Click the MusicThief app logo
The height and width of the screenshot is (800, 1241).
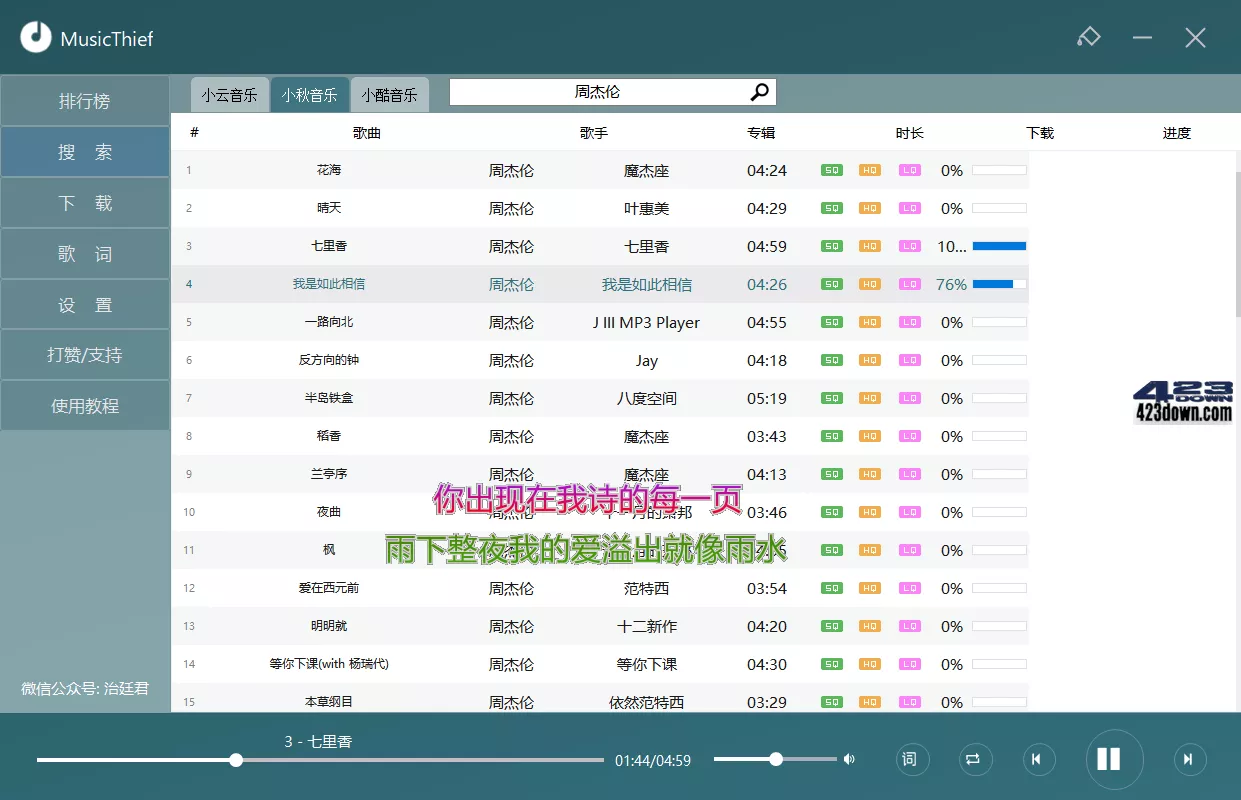(x=36, y=37)
